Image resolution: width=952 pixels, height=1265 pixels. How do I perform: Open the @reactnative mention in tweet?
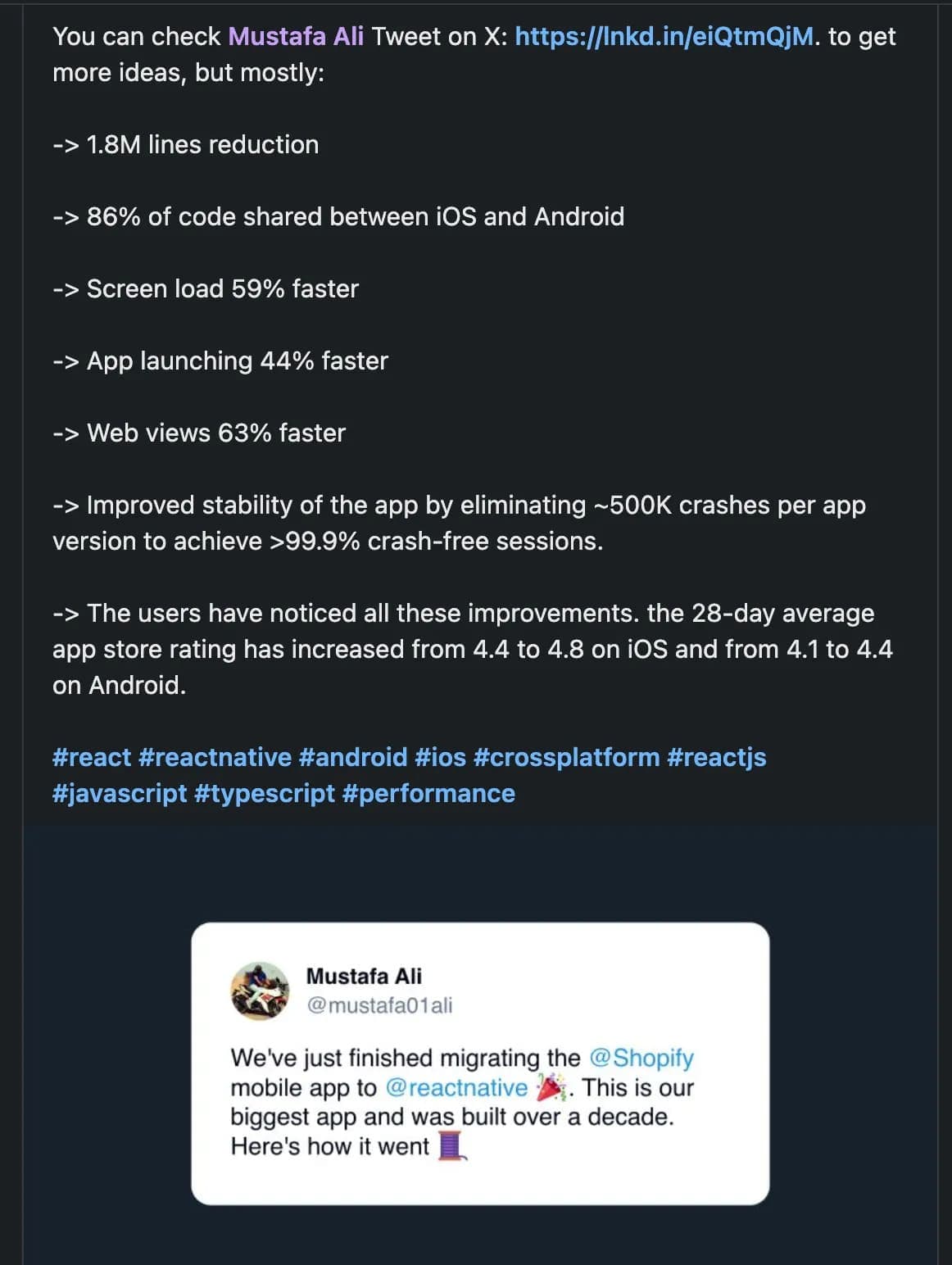tap(456, 1087)
